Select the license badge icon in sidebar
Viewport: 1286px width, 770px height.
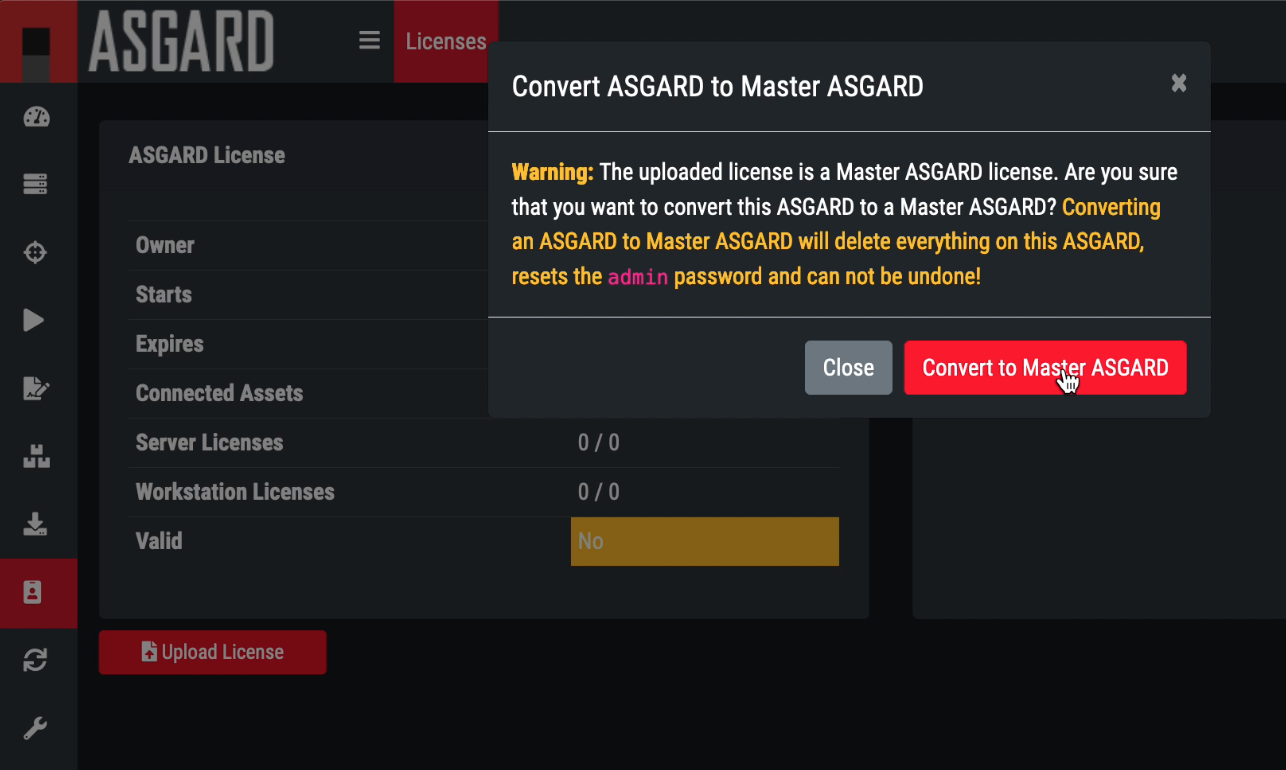34,592
